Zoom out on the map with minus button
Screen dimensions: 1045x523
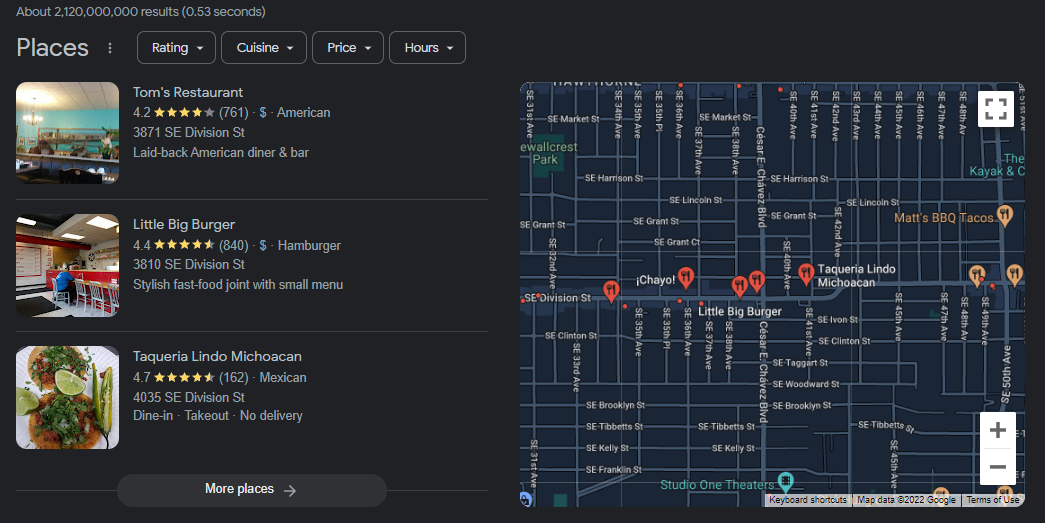click(x=998, y=467)
